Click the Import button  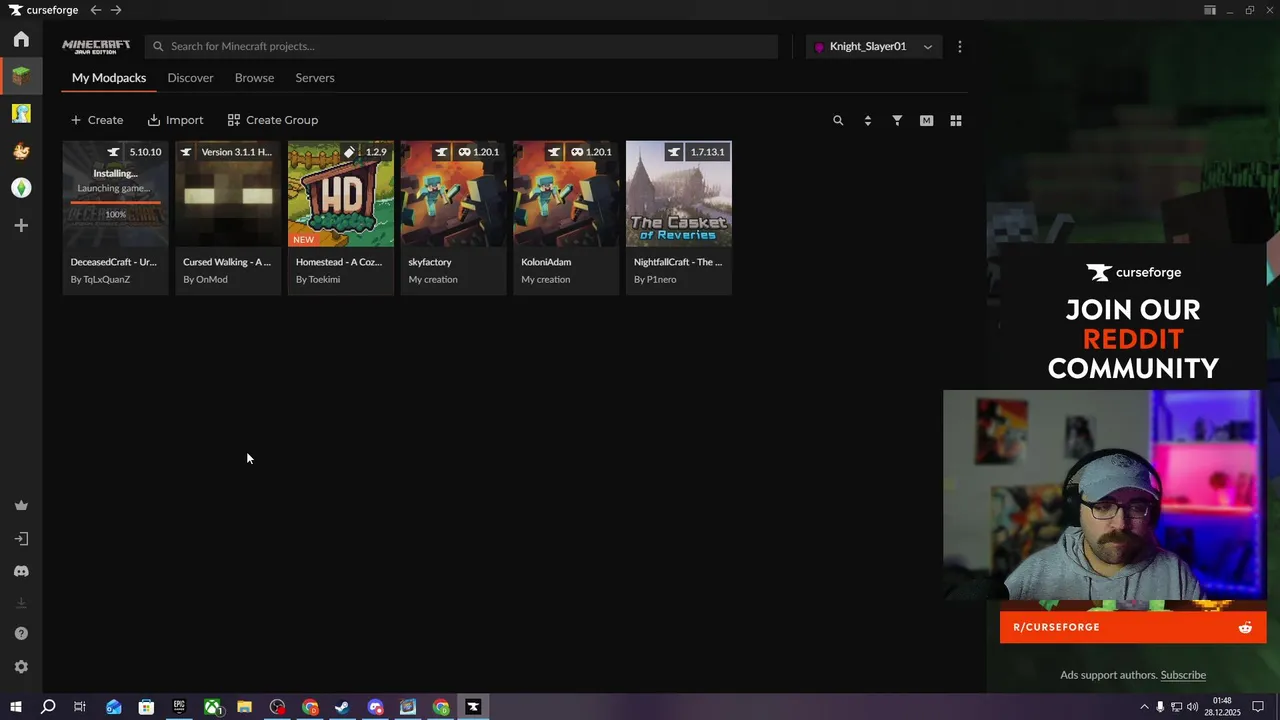[x=175, y=120]
